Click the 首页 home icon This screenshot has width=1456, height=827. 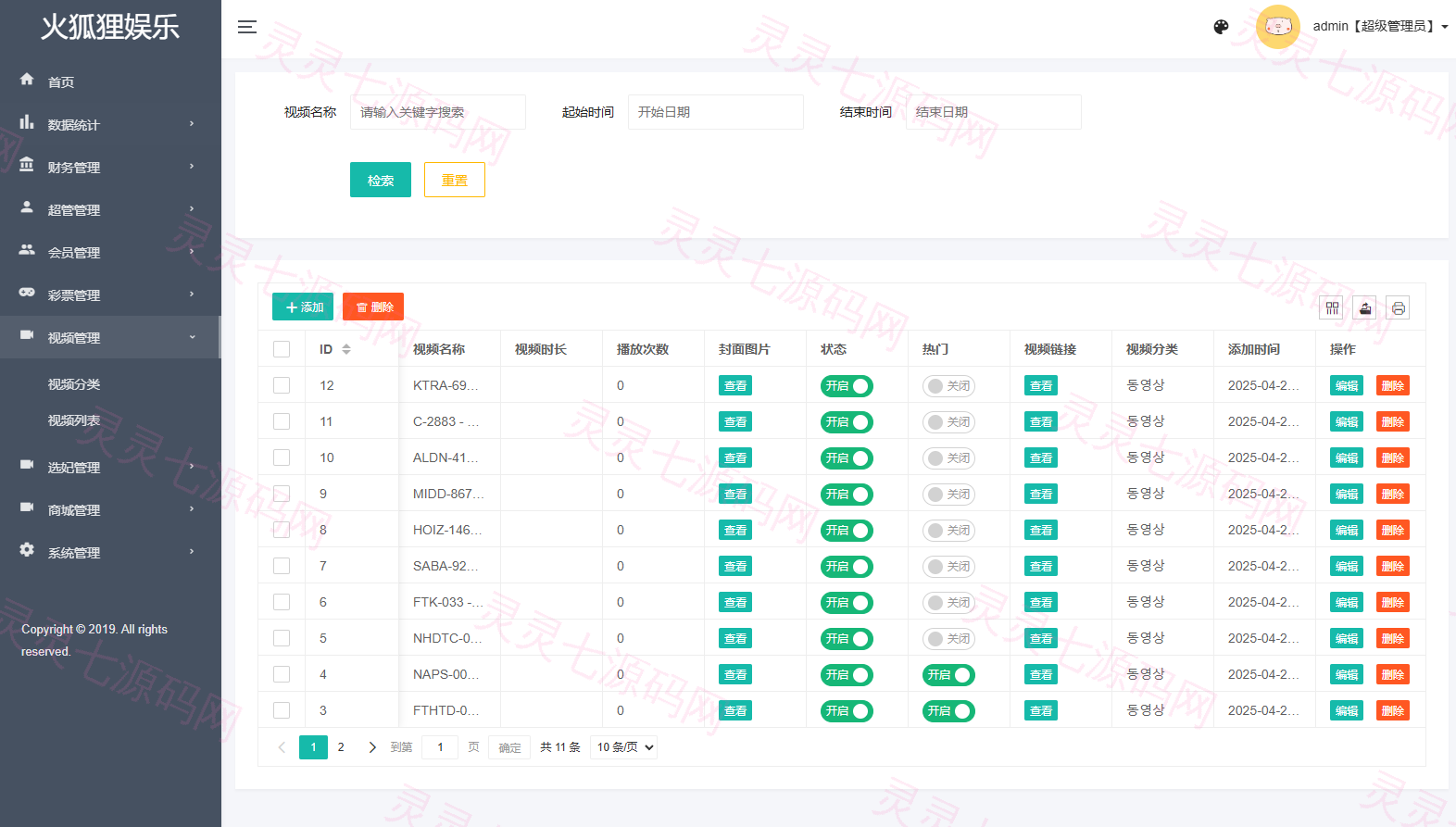[x=27, y=80]
